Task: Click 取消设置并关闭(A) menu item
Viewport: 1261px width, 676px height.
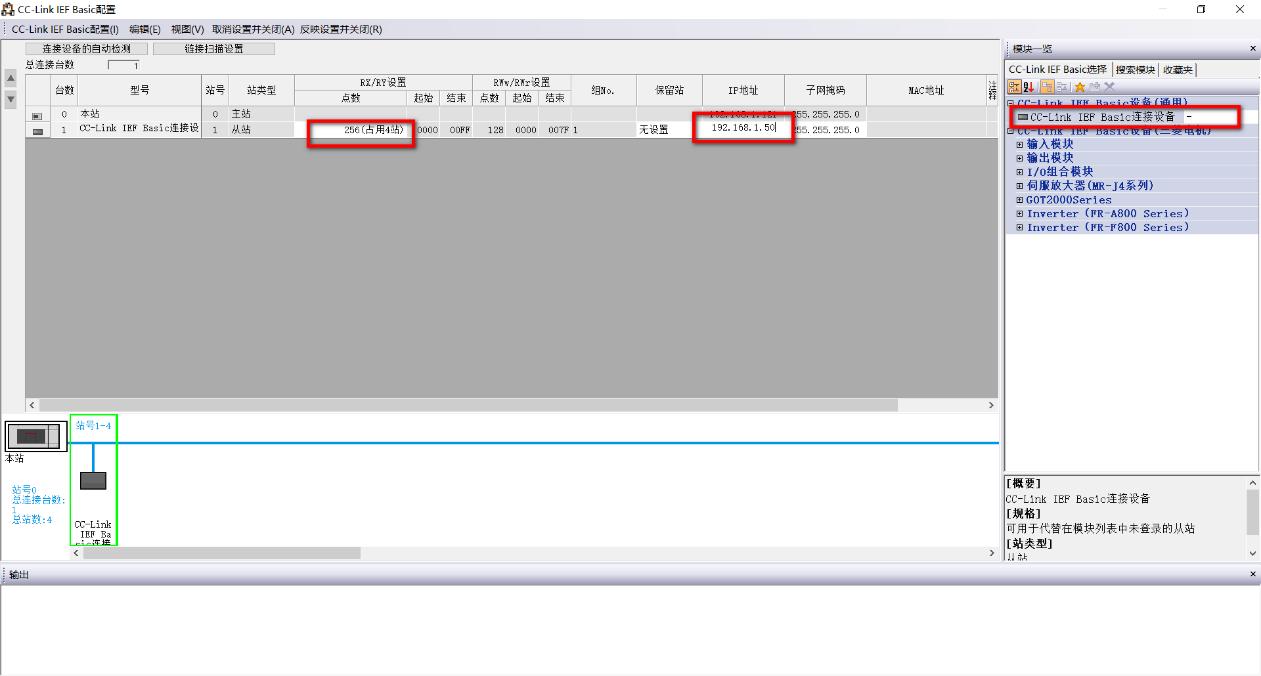Action: [253, 29]
